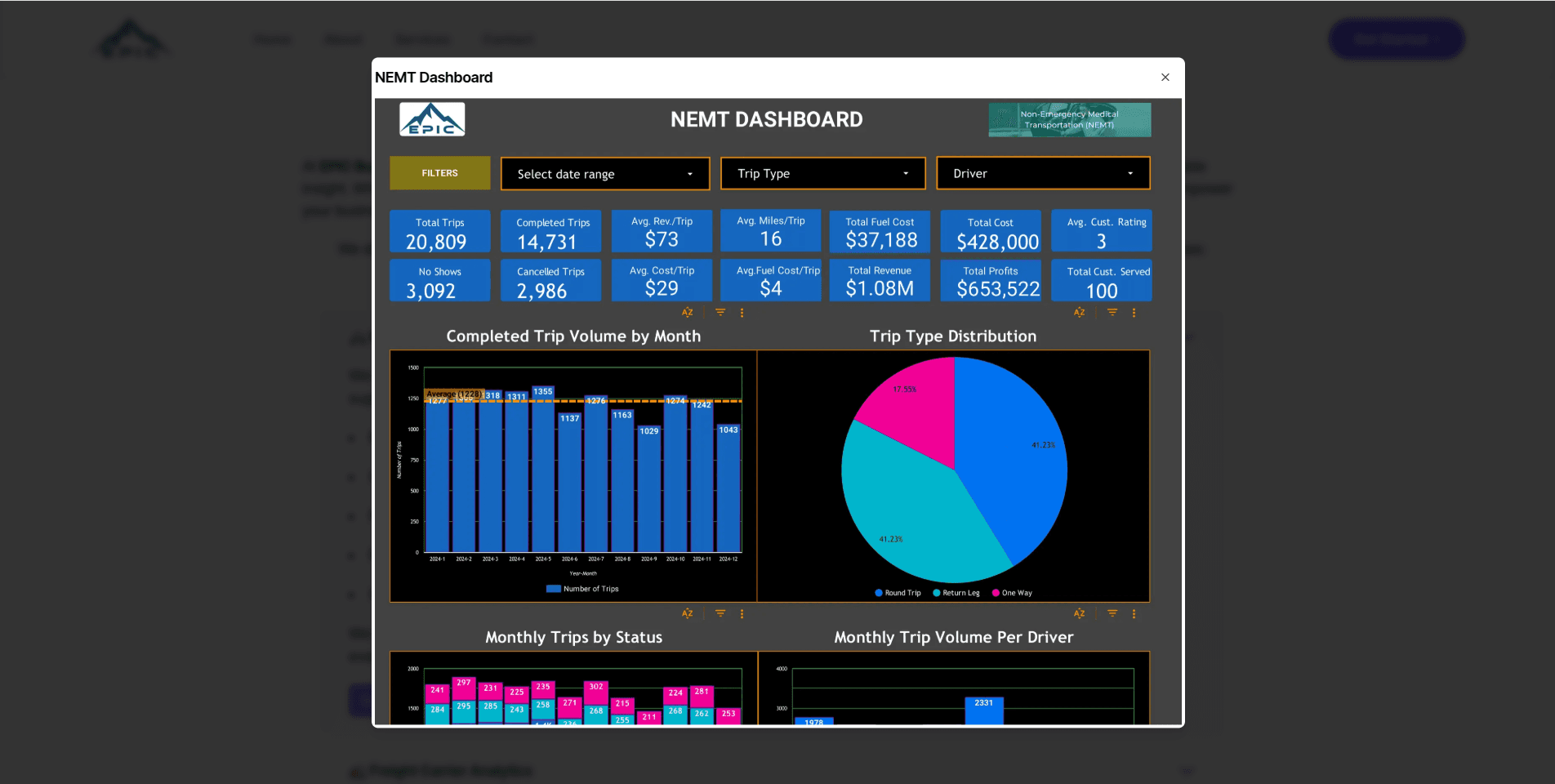Select the Avg.Fuel Cost/Trip $4 card

pyautogui.click(x=770, y=280)
